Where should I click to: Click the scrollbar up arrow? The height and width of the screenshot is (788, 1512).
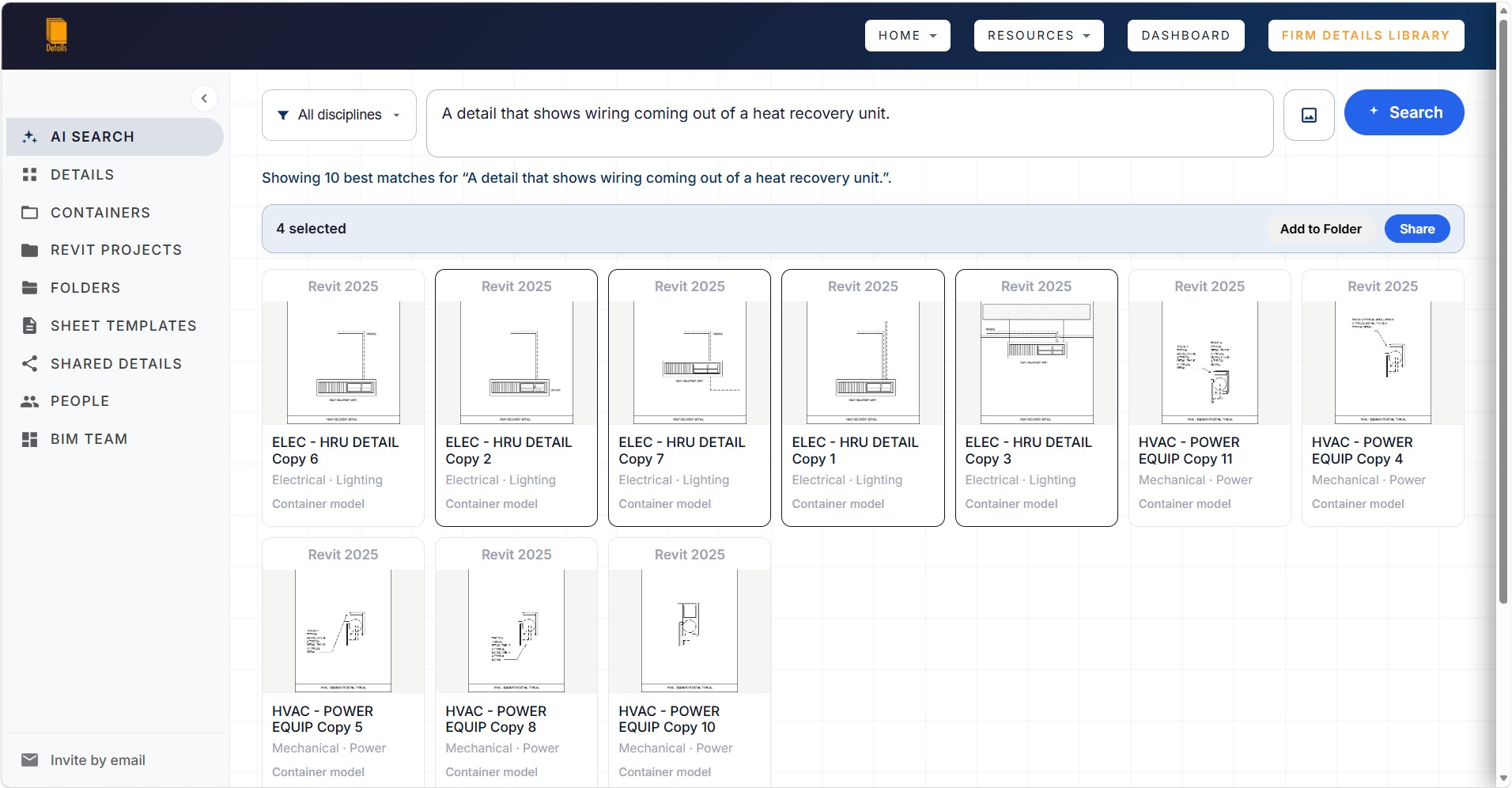tap(1503, 9)
